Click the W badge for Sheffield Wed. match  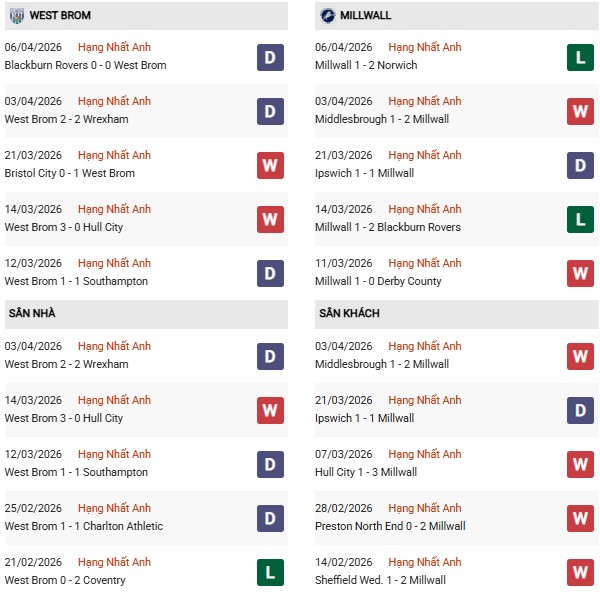[580, 572]
